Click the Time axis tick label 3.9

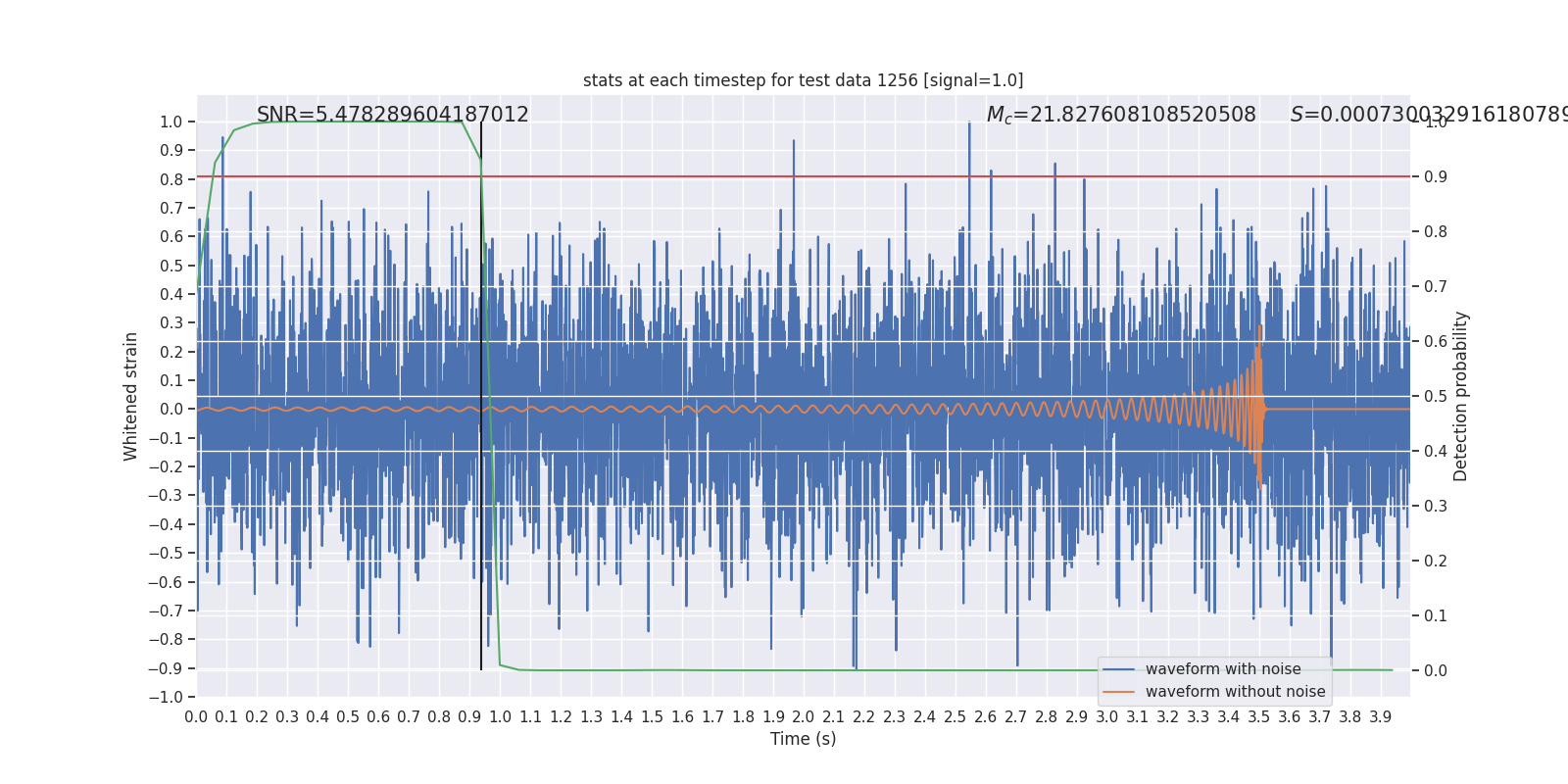click(x=1381, y=717)
